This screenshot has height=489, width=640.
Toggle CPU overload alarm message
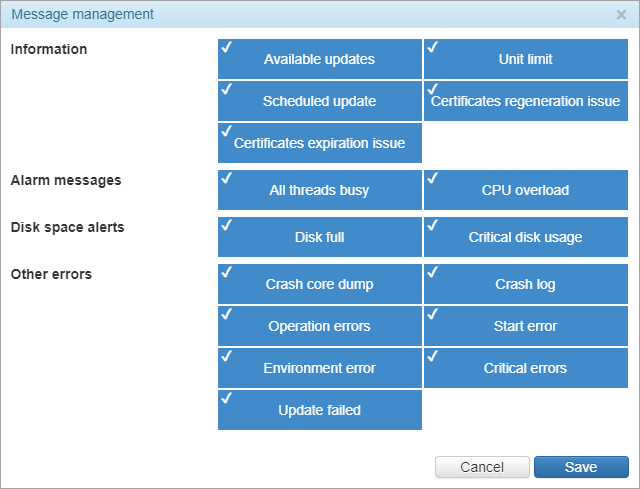point(525,190)
